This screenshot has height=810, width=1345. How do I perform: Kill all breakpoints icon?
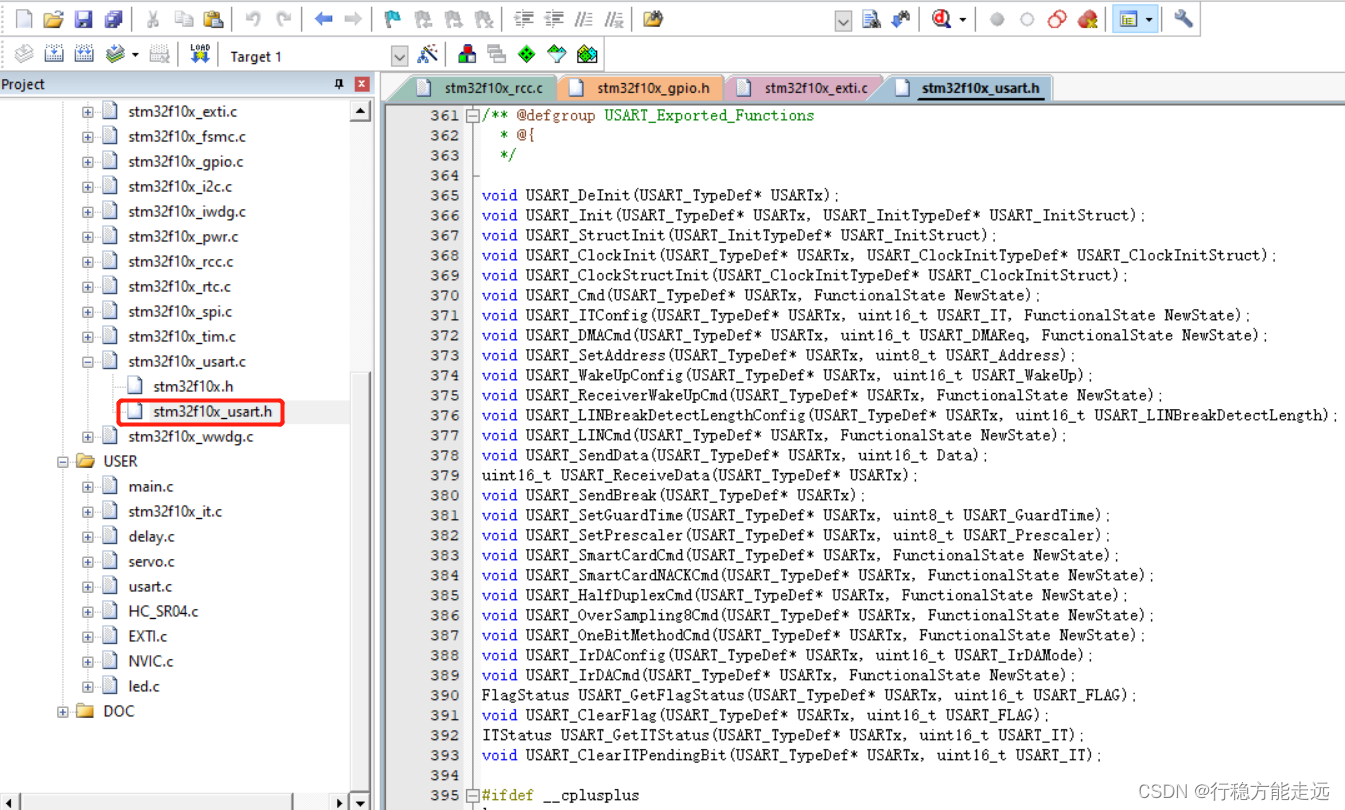pos(1088,19)
